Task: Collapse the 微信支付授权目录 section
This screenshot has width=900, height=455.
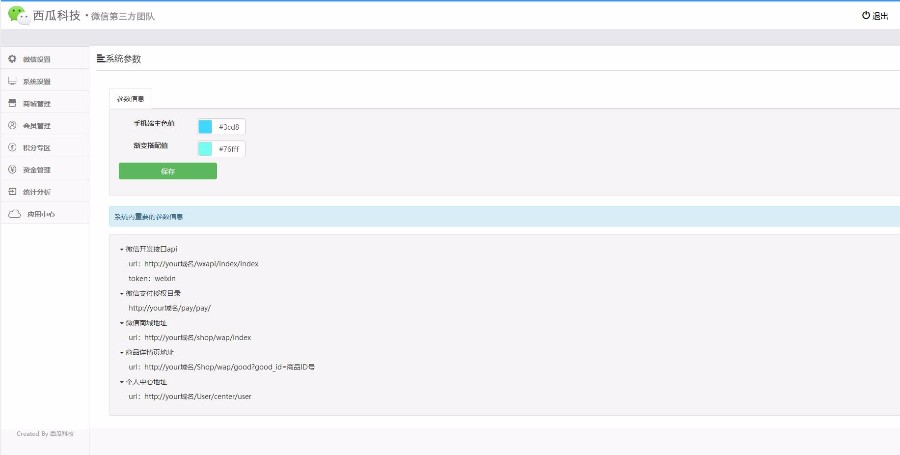Action: (x=120, y=293)
